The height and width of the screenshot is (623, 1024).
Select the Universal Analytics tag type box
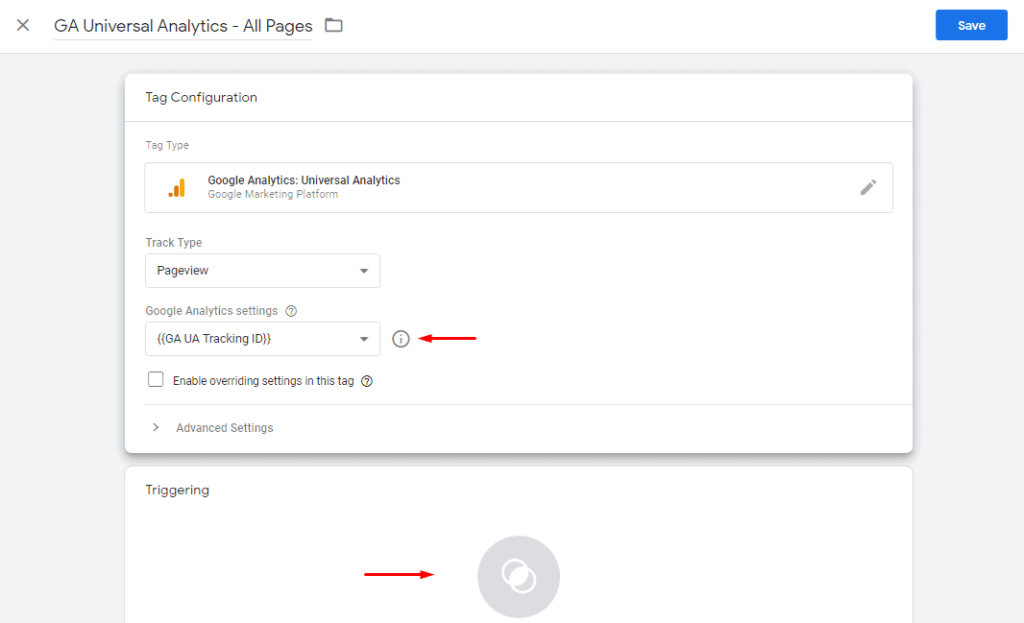point(519,187)
